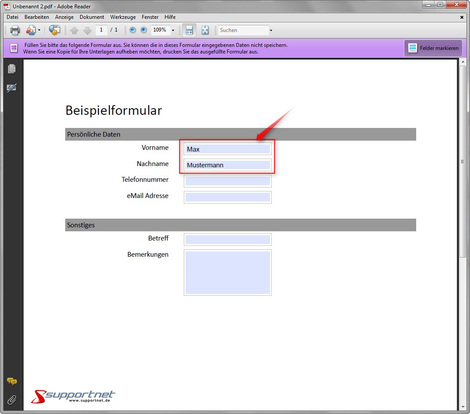The height and width of the screenshot is (414, 470).
Task: Open the Signatures panel icon in sidebar
Action: pyautogui.click(x=12, y=88)
